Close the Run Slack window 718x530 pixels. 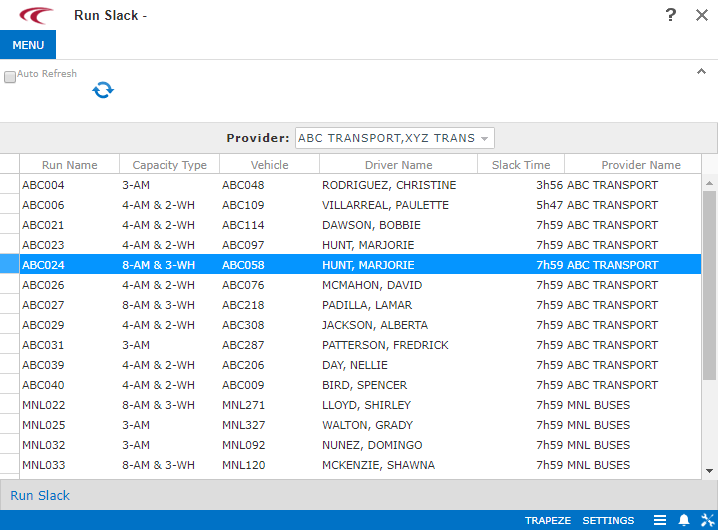click(702, 15)
